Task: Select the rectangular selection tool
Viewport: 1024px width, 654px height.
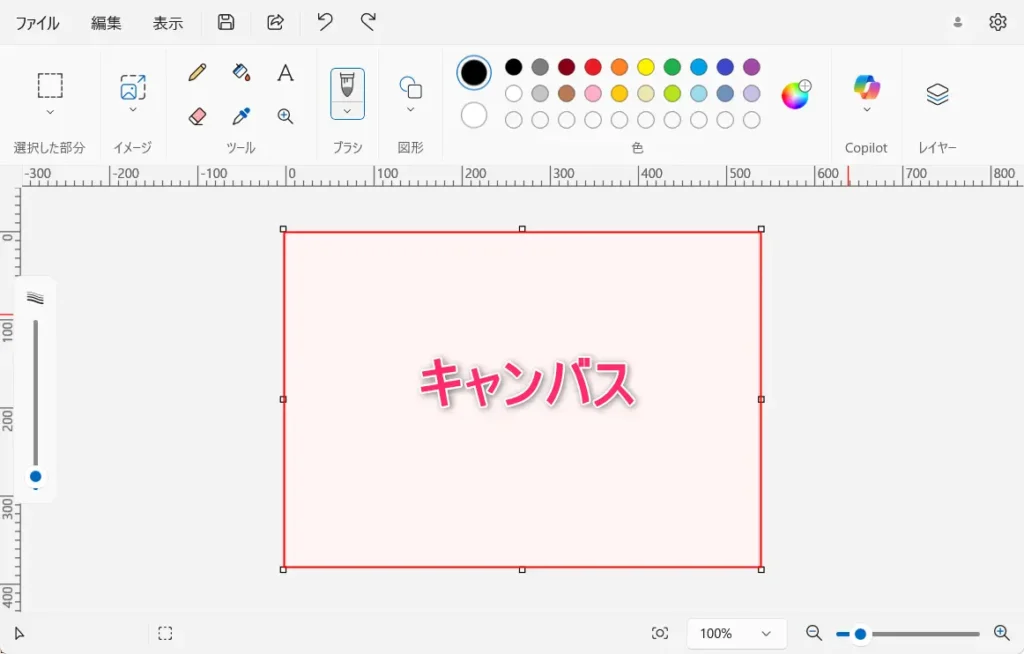Action: [50, 86]
